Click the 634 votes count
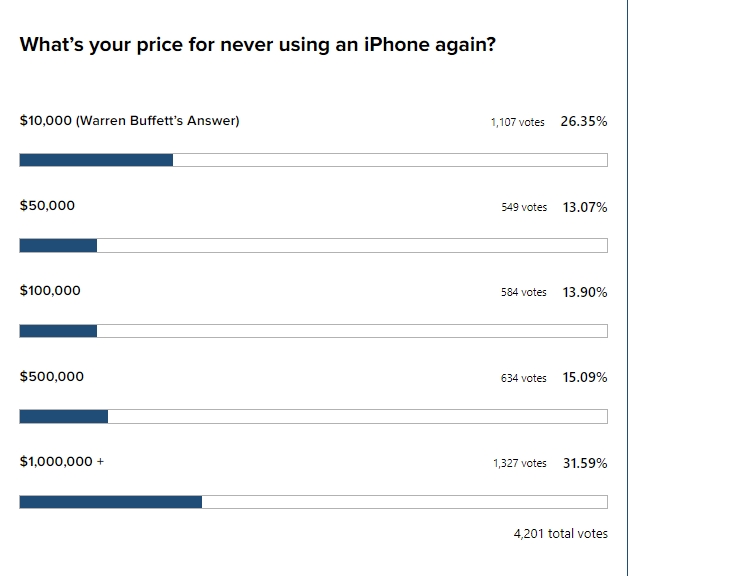 524,378
